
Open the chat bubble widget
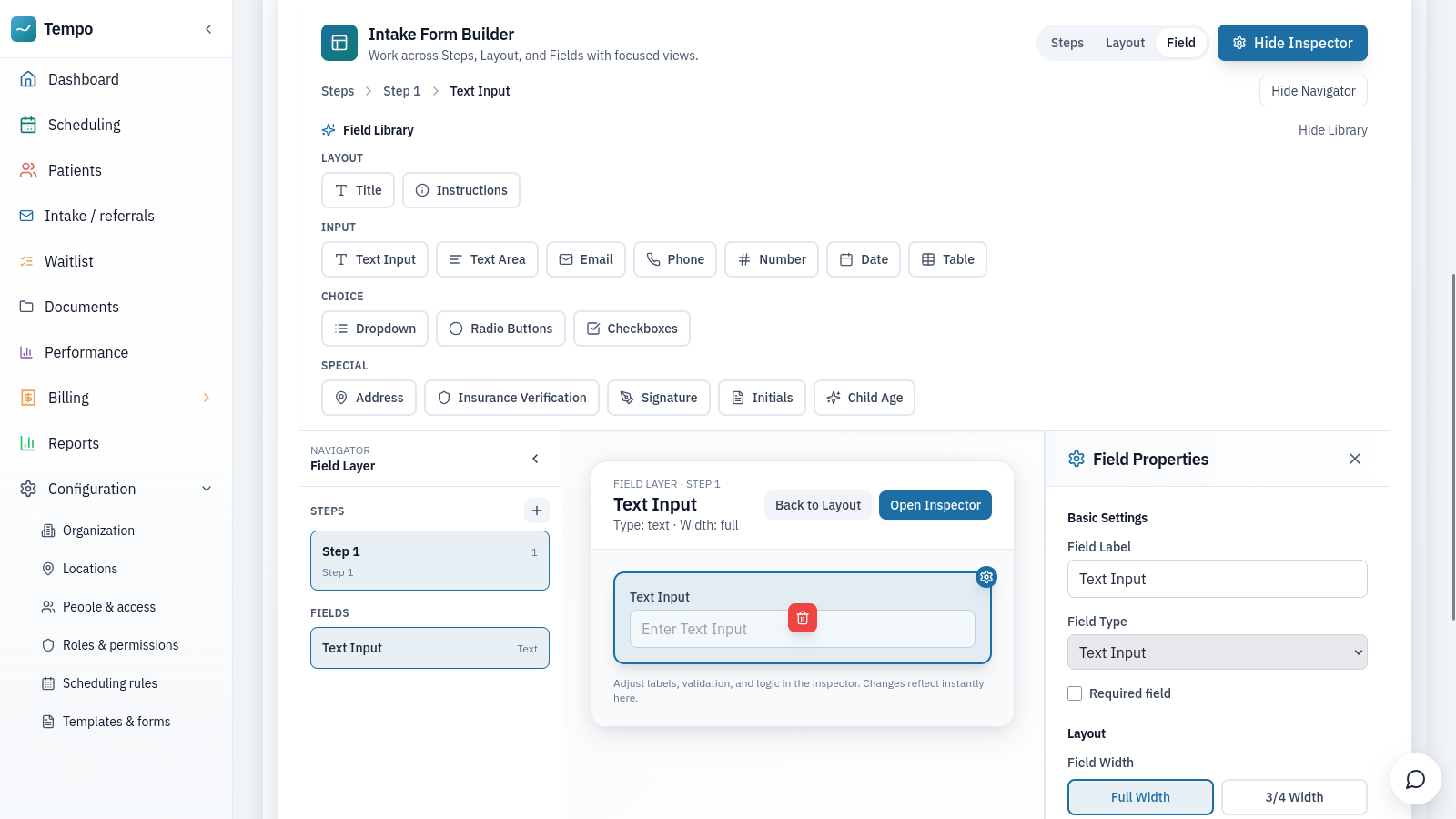pyautogui.click(x=1415, y=779)
